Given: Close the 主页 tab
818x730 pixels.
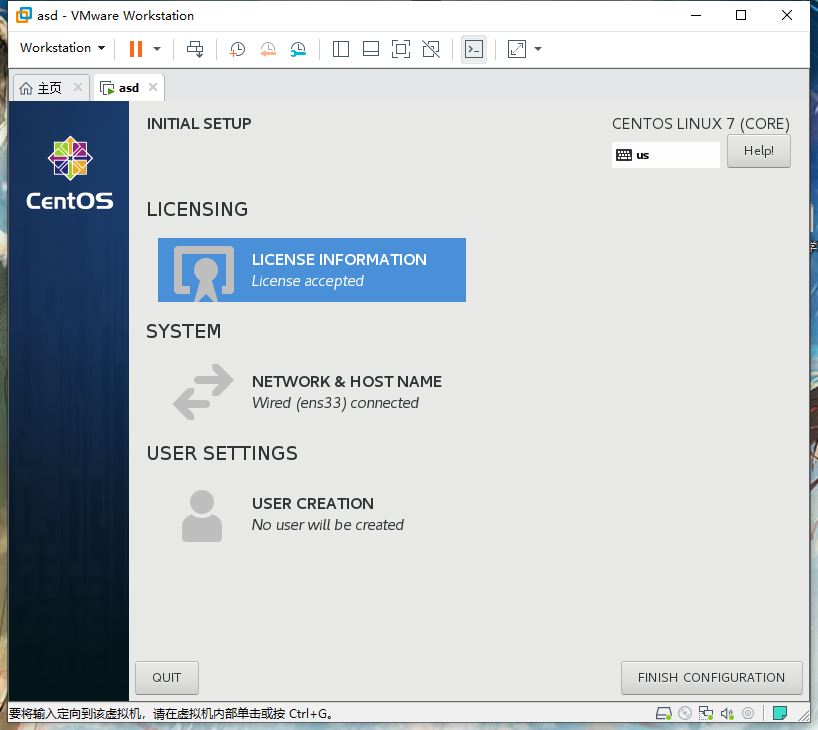Looking at the screenshot, I should (78, 87).
